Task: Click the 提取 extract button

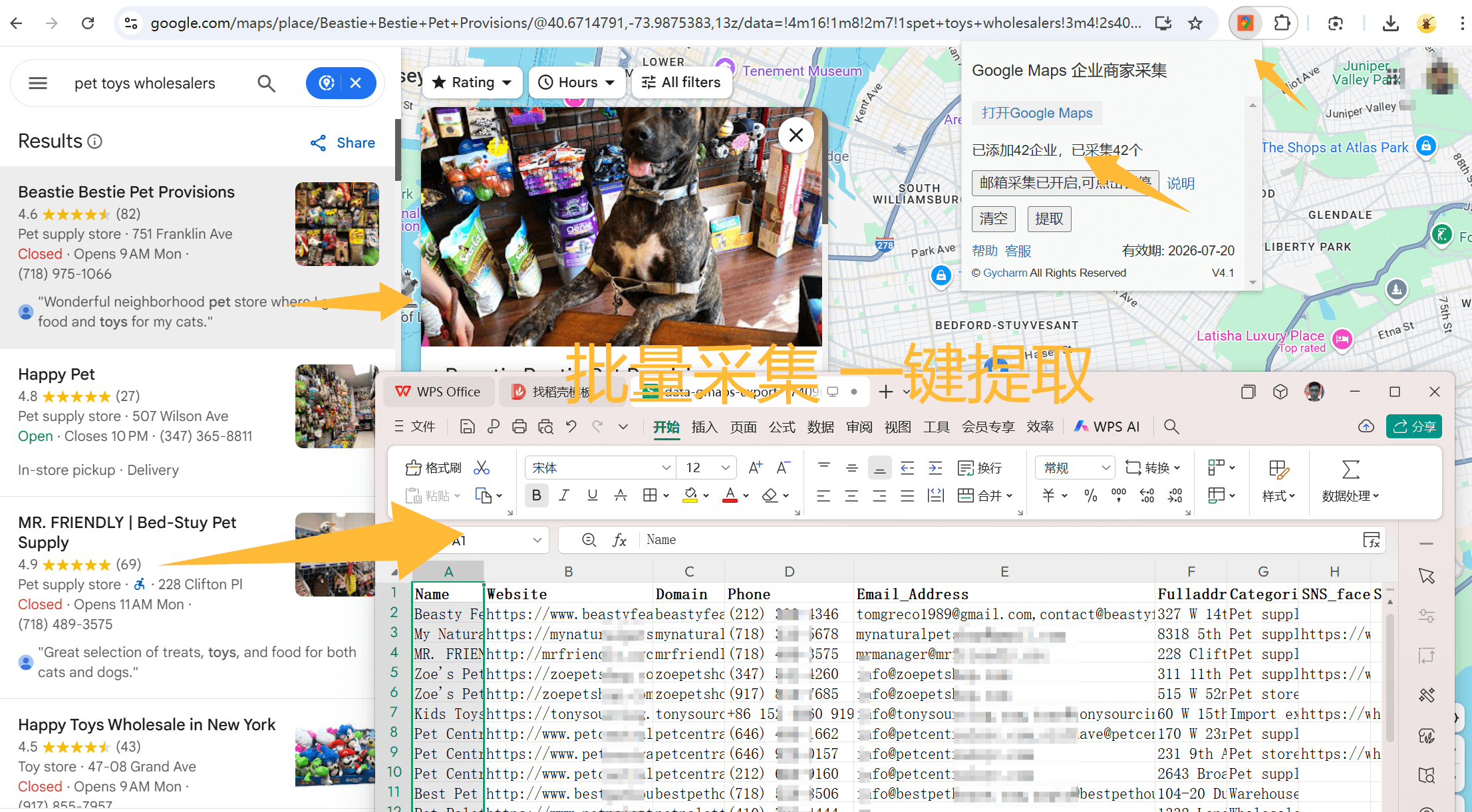Action: pos(1049,218)
